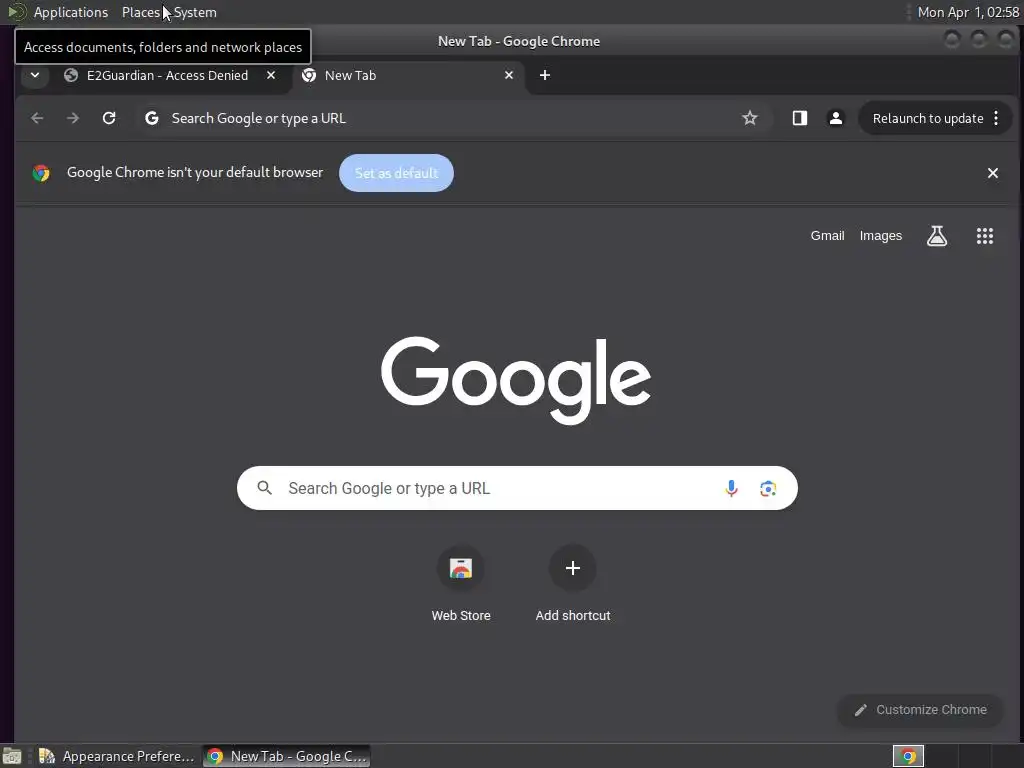The width and height of the screenshot is (1024, 768).
Task: Select the New Tab tab
Action: (x=408, y=75)
